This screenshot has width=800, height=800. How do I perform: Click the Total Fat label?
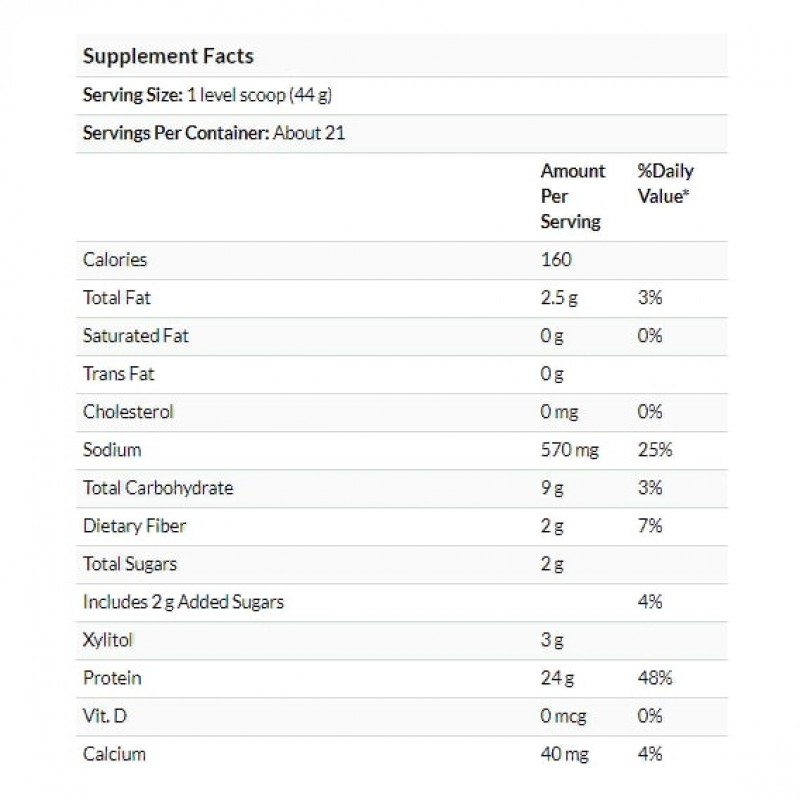click(117, 298)
